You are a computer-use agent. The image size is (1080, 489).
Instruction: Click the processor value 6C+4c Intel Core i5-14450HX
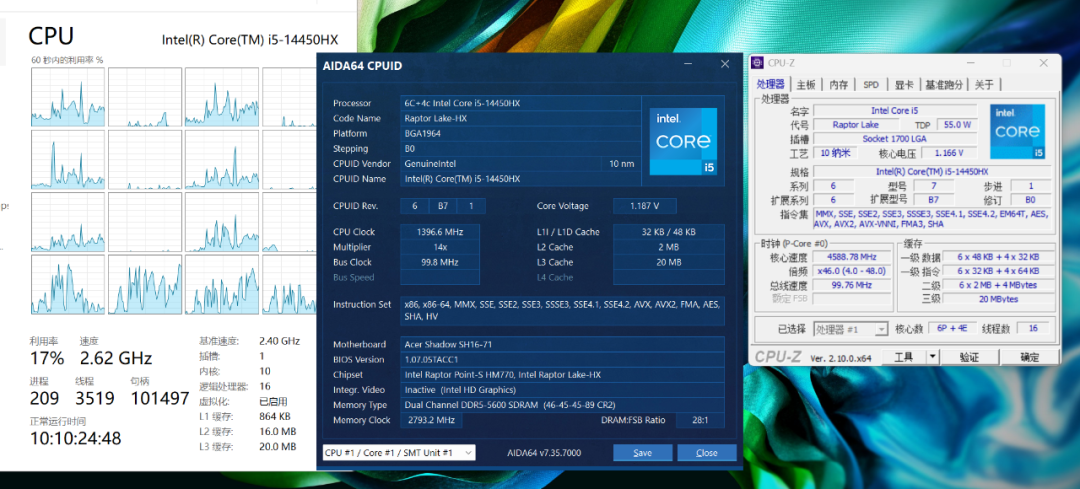[x=520, y=103]
